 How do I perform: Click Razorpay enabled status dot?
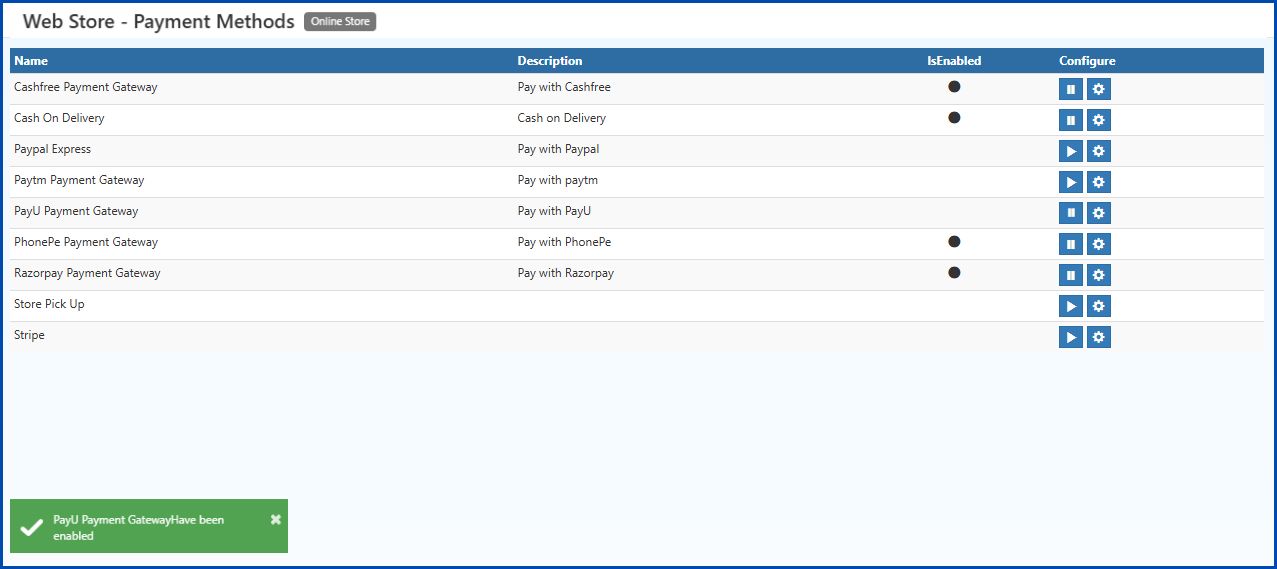954,273
